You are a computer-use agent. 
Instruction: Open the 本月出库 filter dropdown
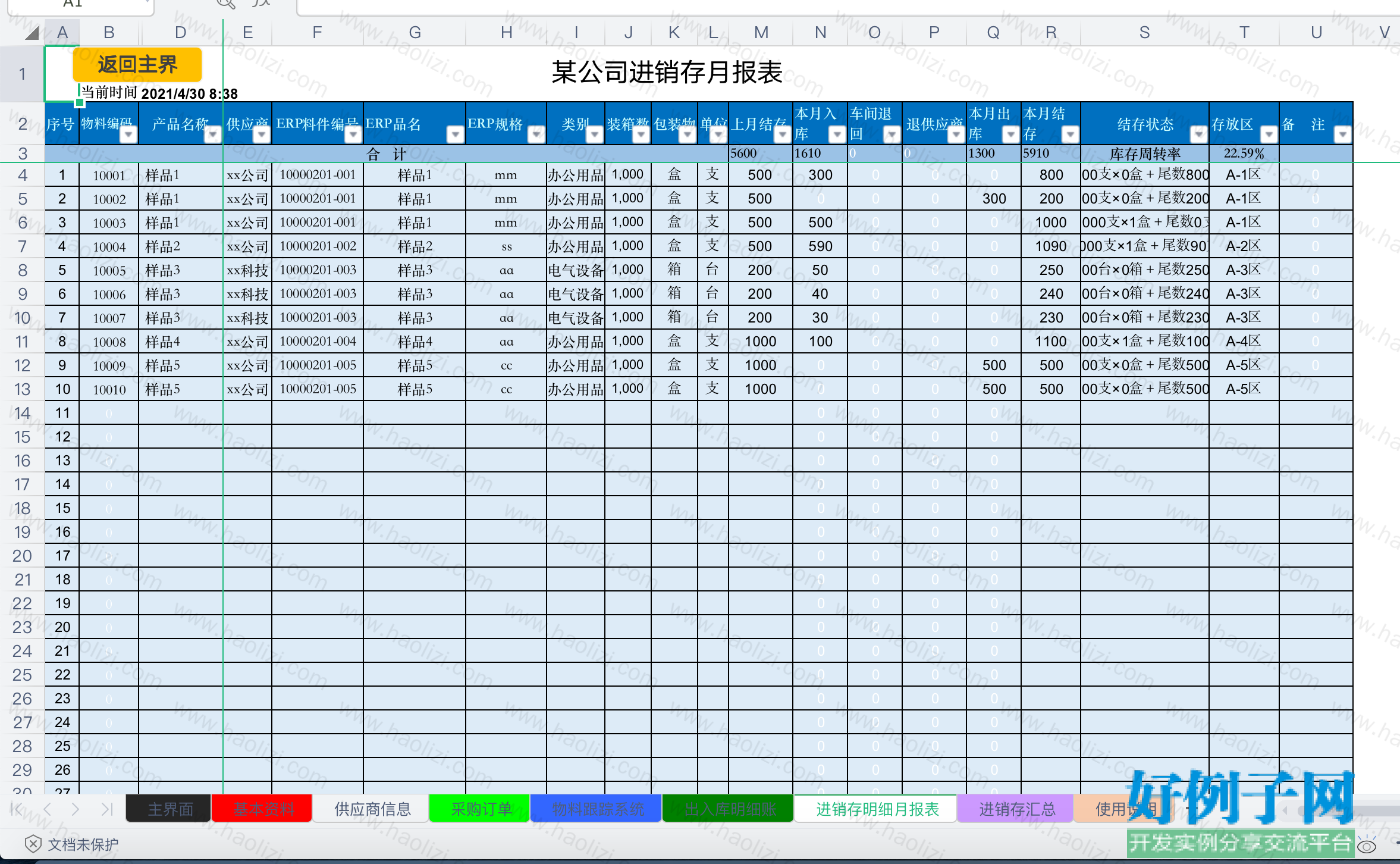point(1010,134)
